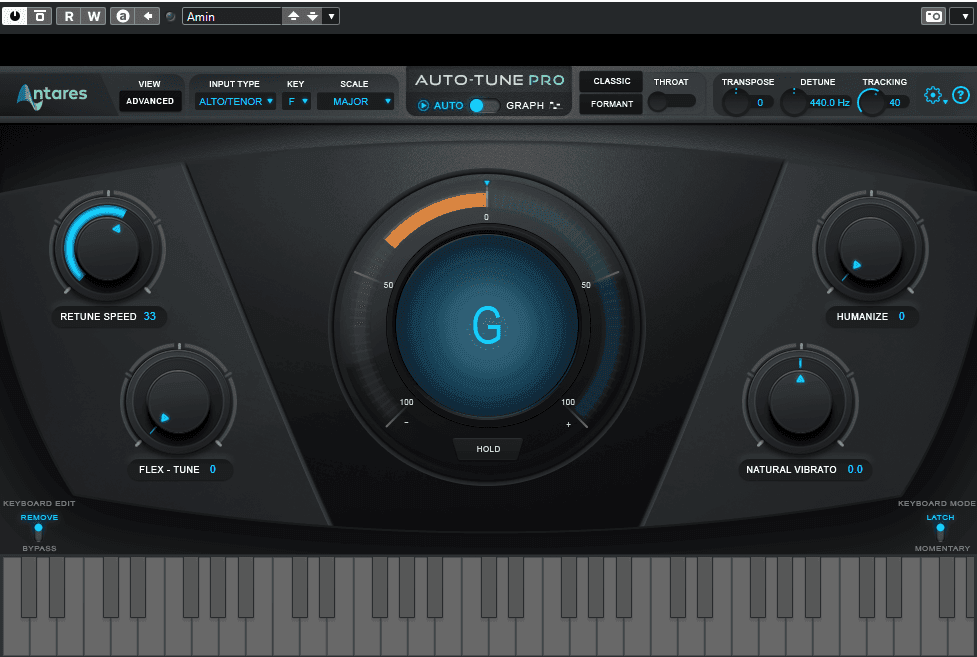Viewport: 977px width, 657px height.
Task: Open the settings gear menu
Action: click(933, 95)
